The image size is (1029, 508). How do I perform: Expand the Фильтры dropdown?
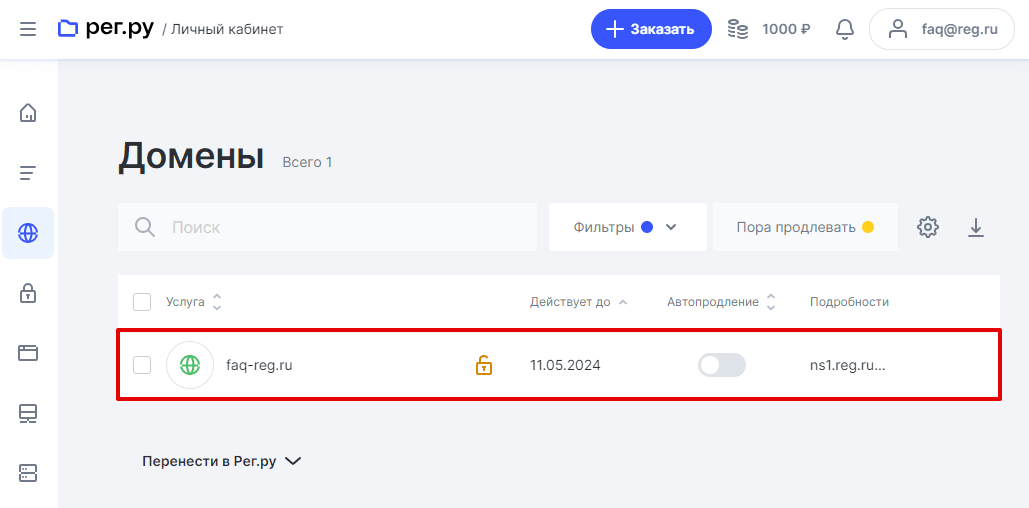point(627,227)
